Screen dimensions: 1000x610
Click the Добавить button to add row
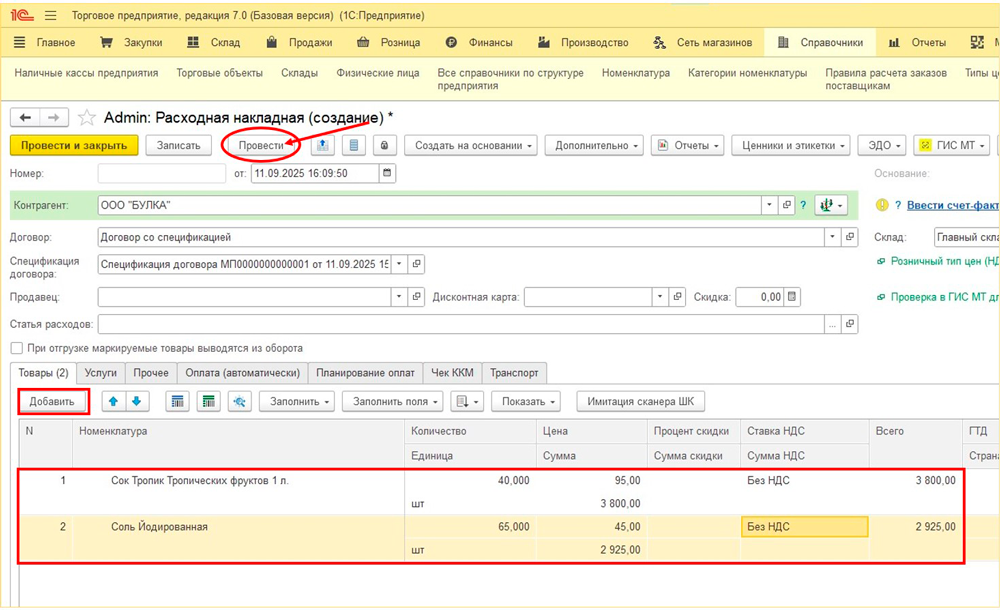53,401
